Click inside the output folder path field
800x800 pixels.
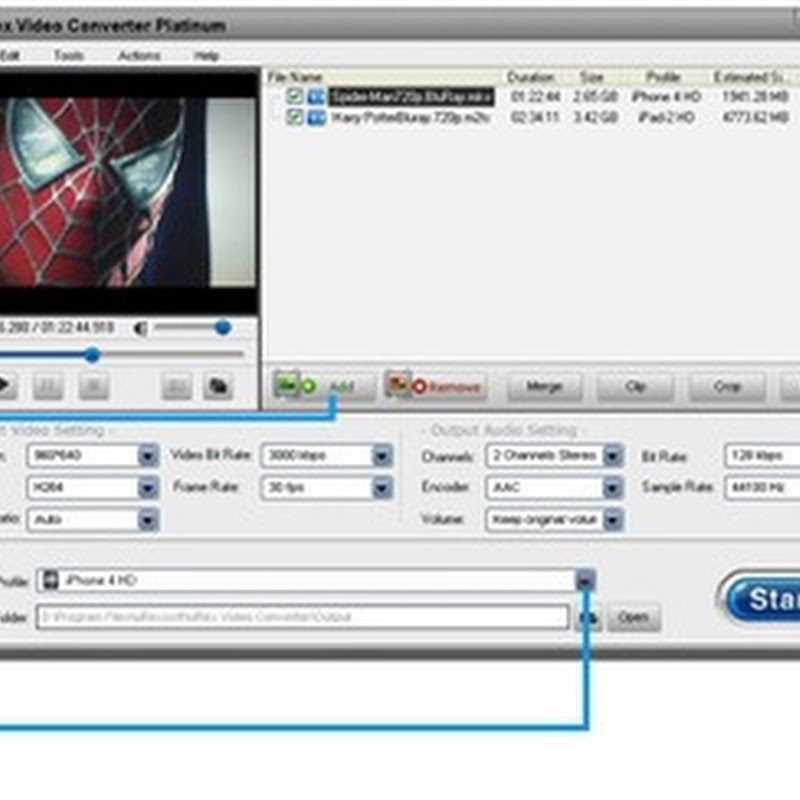(x=303, y=617)
